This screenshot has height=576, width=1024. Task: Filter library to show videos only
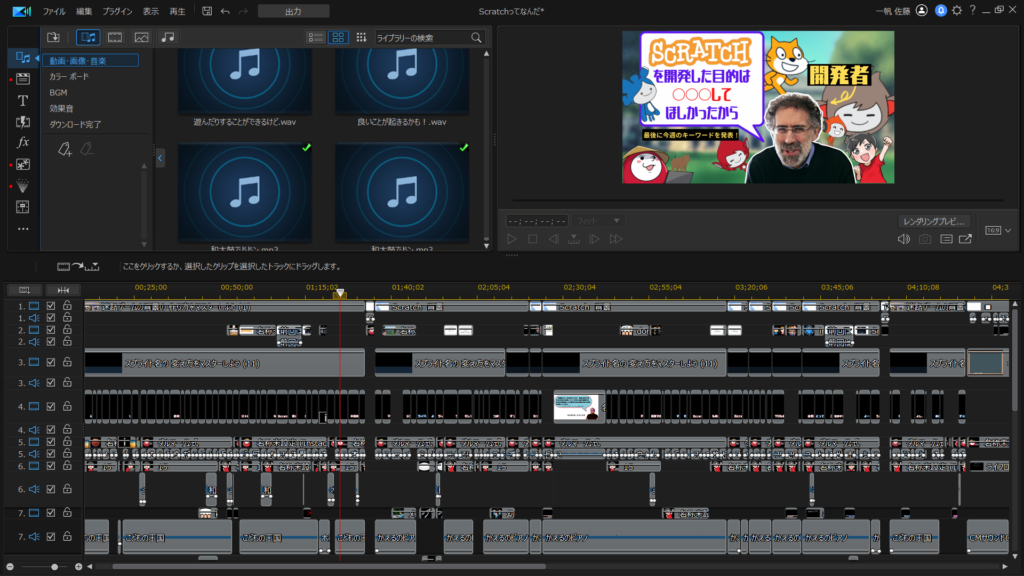[115, 37]
